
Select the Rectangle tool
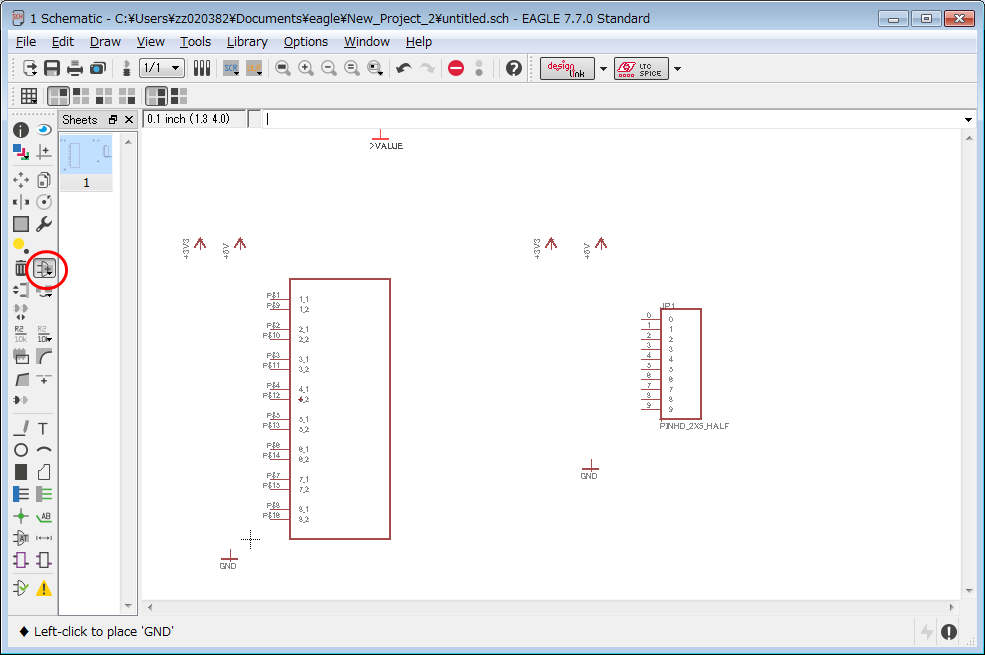pyautogui.click(x=21, y=472)
